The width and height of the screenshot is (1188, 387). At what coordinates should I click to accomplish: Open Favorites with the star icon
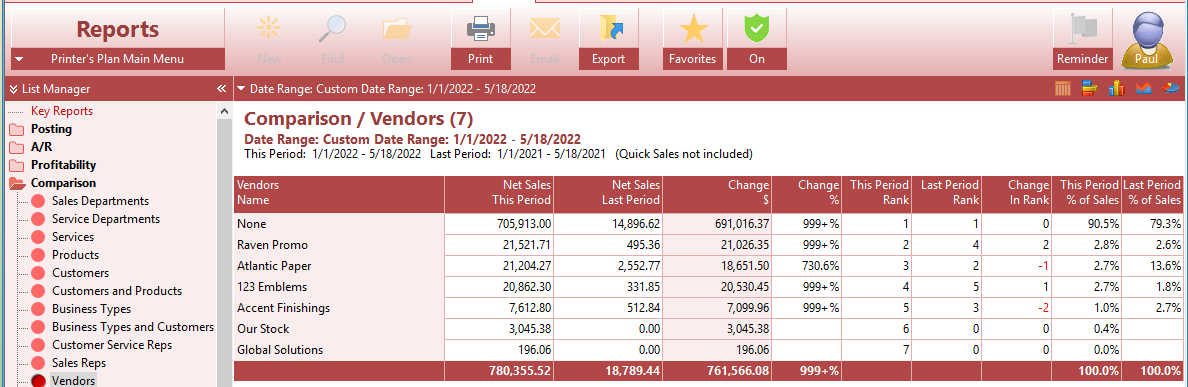[692, 39]
